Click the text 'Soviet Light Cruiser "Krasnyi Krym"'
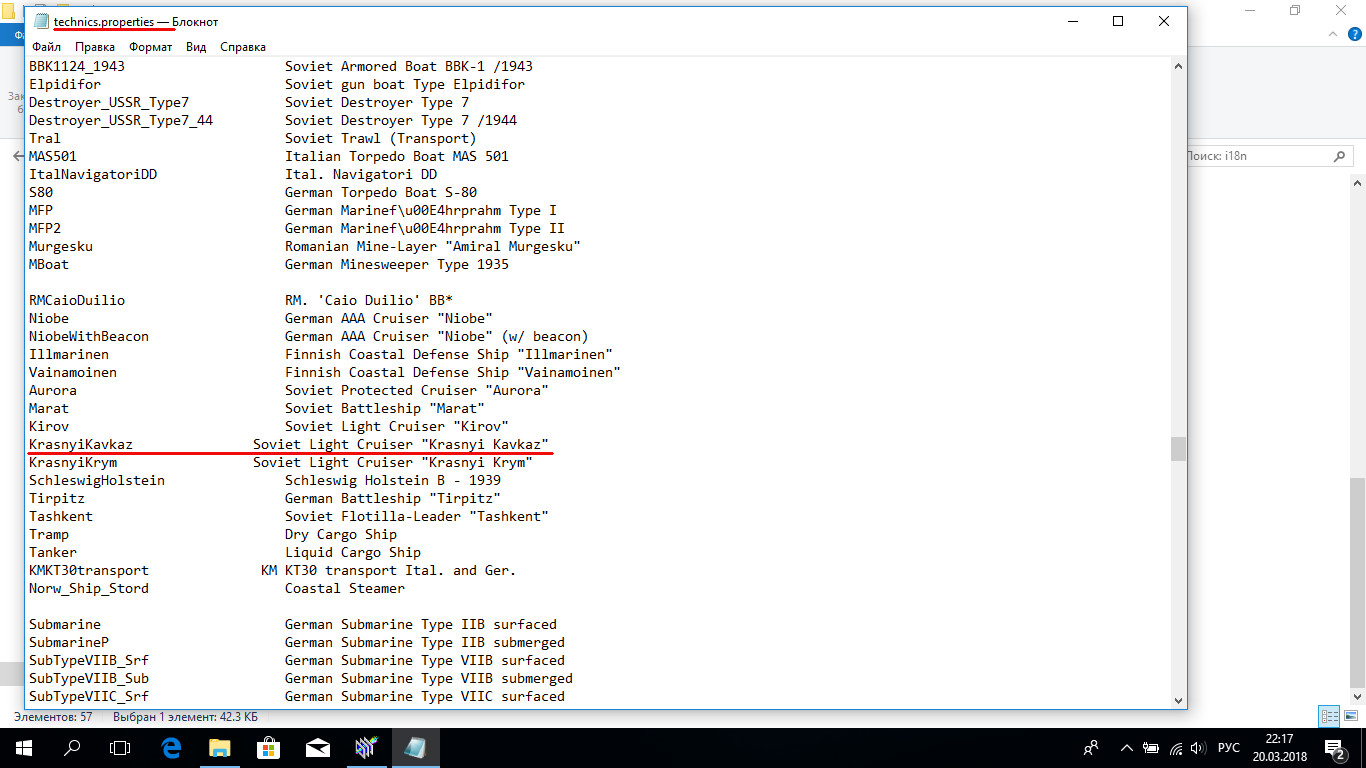Image resolution: width=1366 pixels, height=768 pixels. [x=393, y=462]
